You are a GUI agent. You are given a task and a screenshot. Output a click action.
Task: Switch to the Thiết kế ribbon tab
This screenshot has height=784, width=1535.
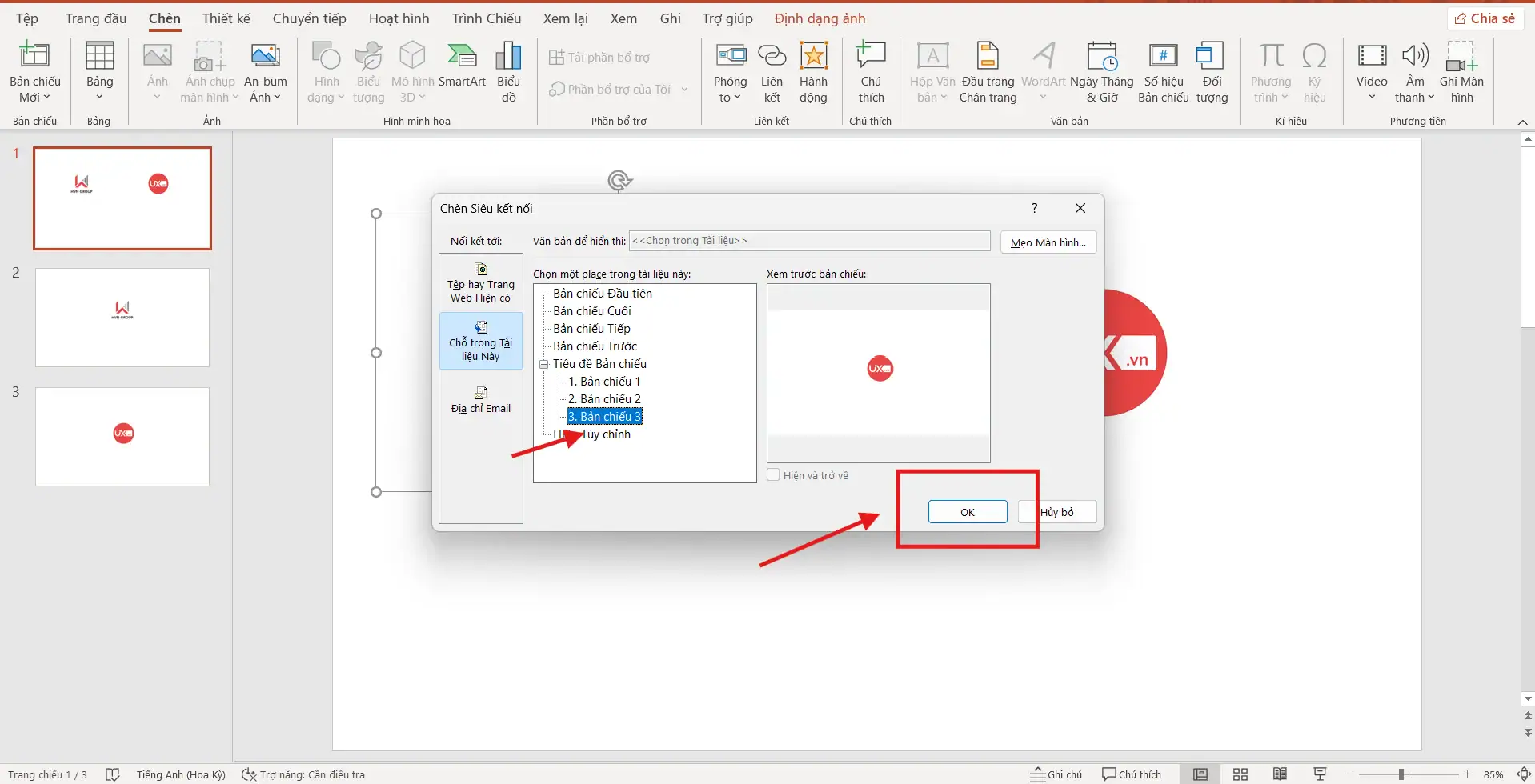coord(226,18)
